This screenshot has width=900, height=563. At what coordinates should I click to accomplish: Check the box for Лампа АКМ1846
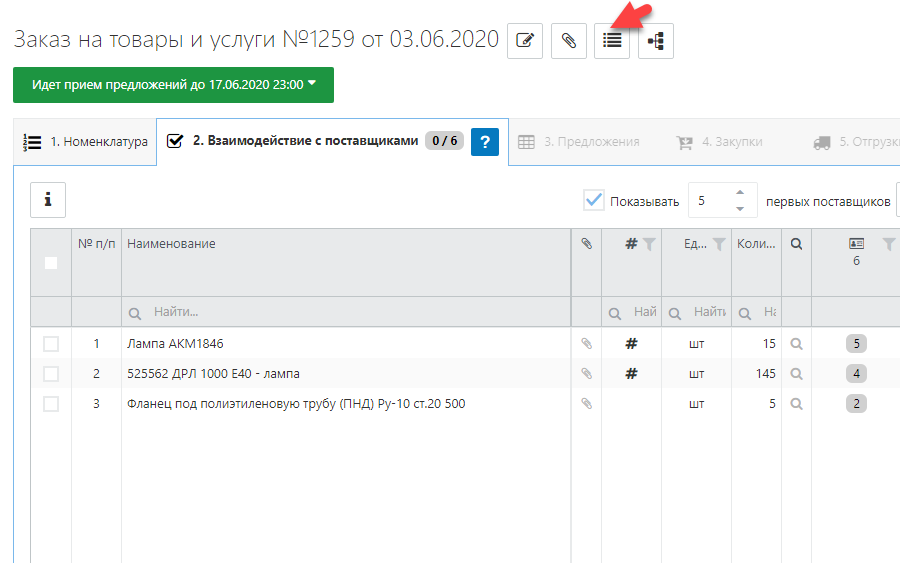click(51, 344)
